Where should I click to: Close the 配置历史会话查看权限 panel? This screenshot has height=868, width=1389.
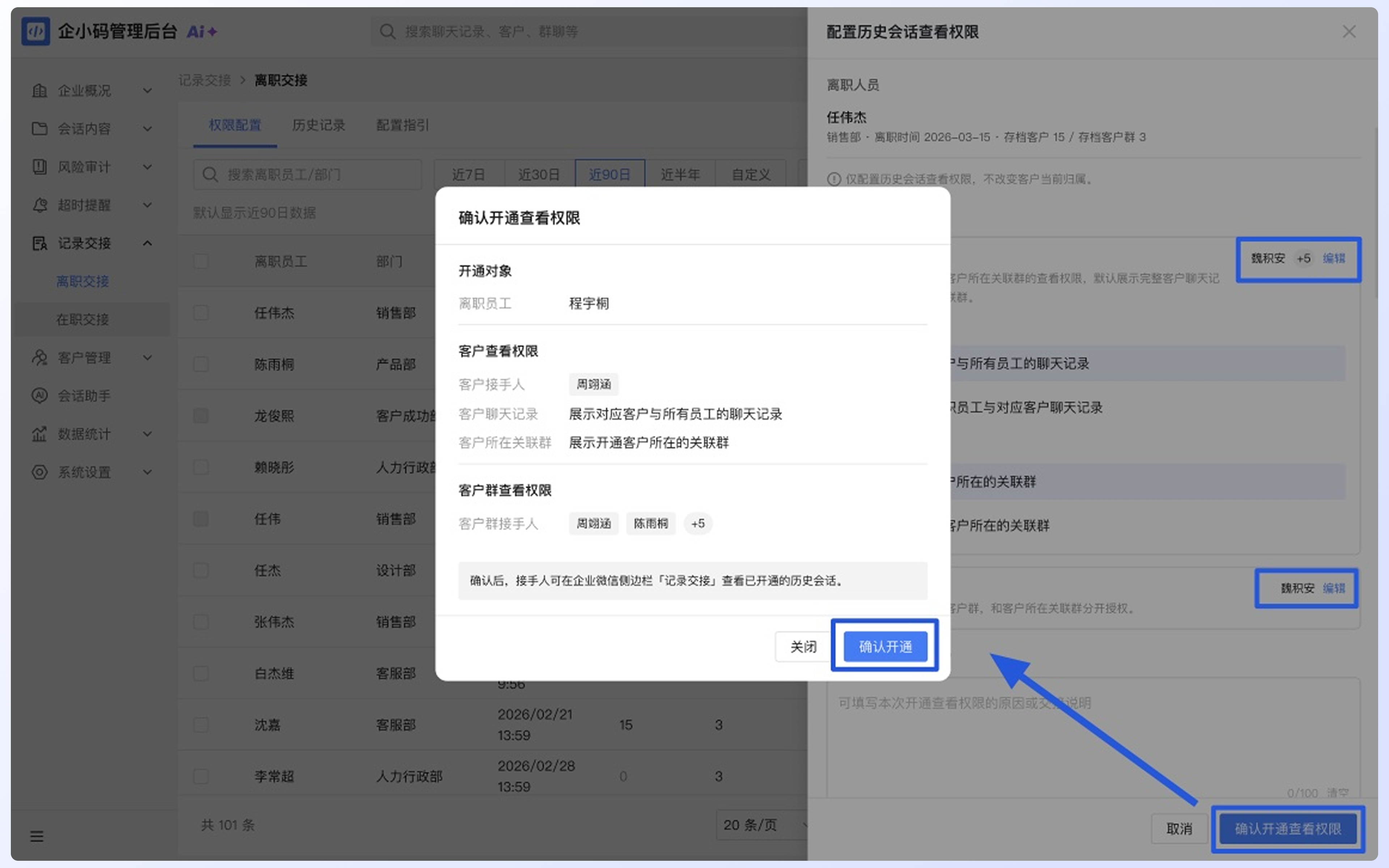pyautogui.click(x=1349, y=31)
